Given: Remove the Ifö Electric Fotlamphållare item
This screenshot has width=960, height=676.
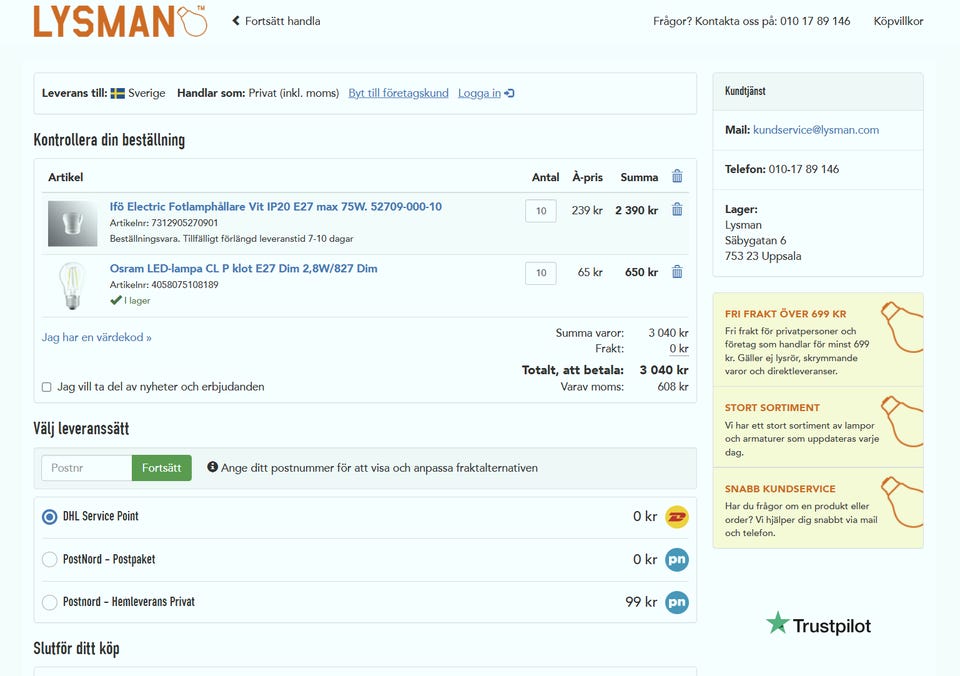Looking at the screenshot, I should [677, 209].
